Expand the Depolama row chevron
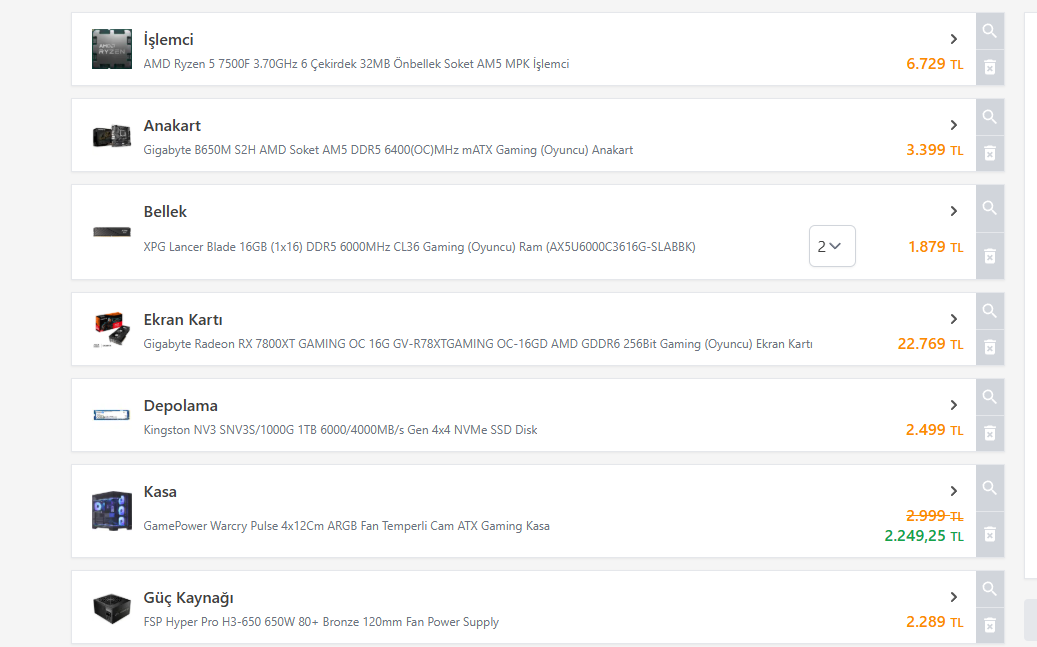 click(954, 405)
